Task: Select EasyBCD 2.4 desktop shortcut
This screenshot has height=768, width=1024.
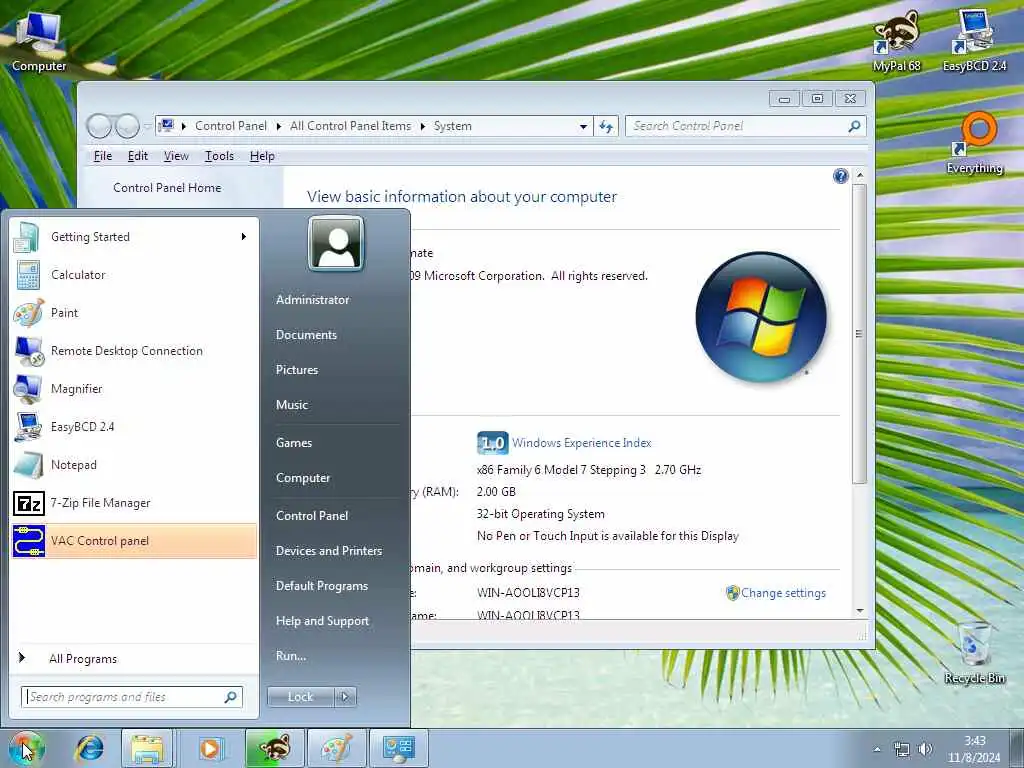Action: (x=974, y=42)
